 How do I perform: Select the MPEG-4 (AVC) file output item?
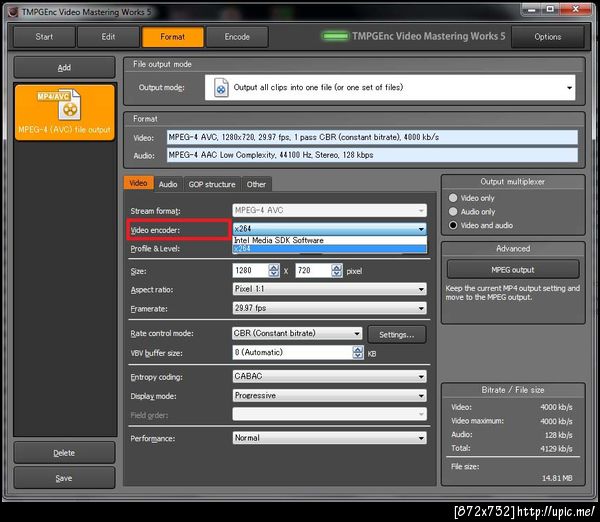(x=65, y=113)
